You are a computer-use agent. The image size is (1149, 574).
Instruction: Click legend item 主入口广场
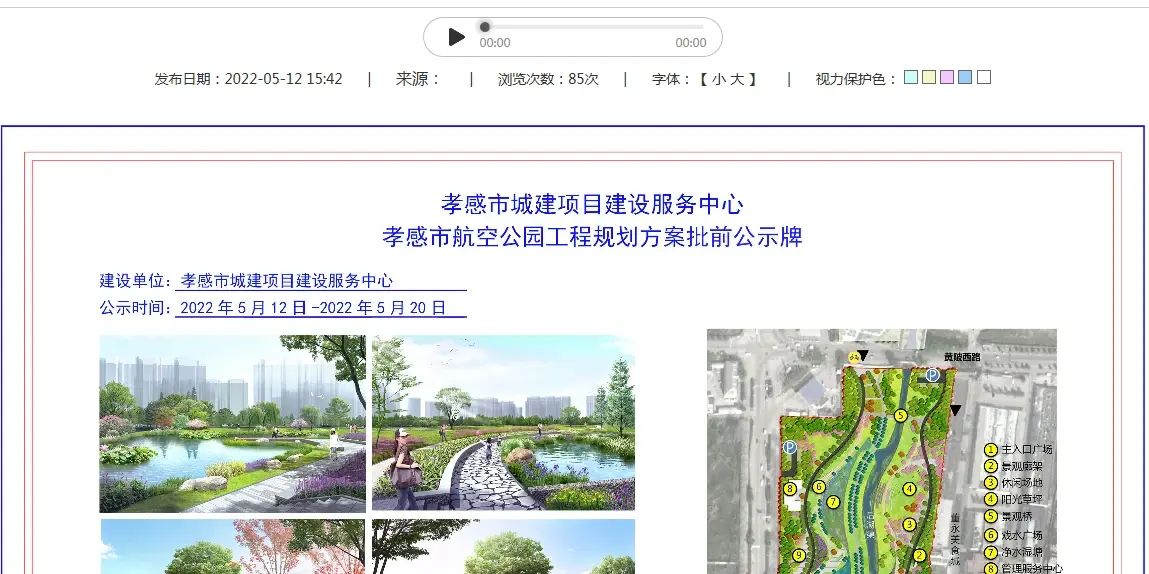click(1027, 449)
